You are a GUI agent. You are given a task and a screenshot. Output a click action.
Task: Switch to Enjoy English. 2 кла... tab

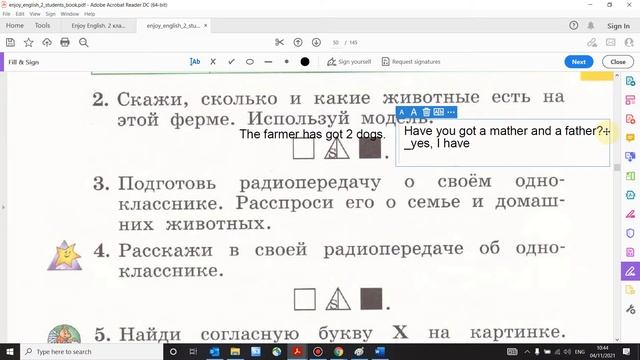[x=98, y=25]
